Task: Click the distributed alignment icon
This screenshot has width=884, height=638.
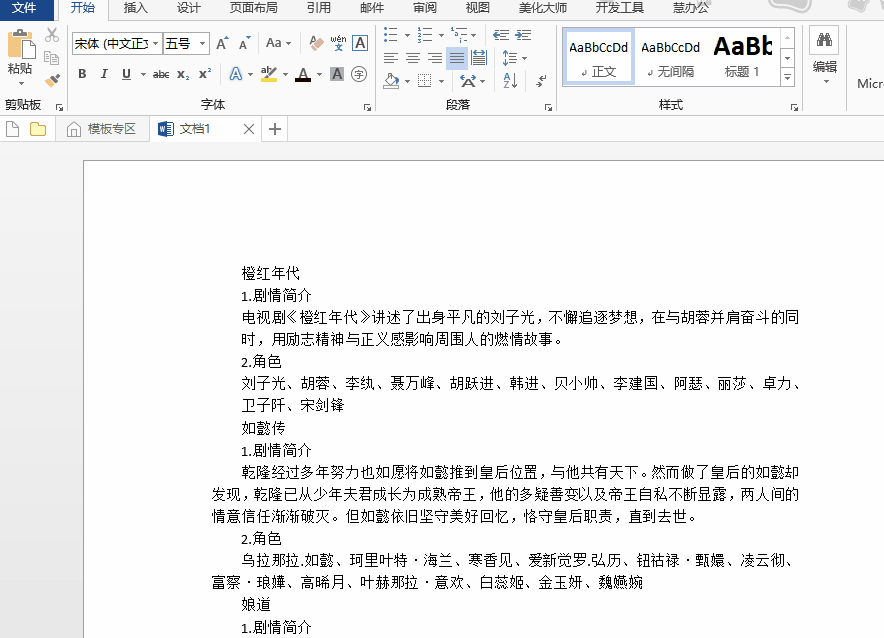Action: tap(479, 57)
